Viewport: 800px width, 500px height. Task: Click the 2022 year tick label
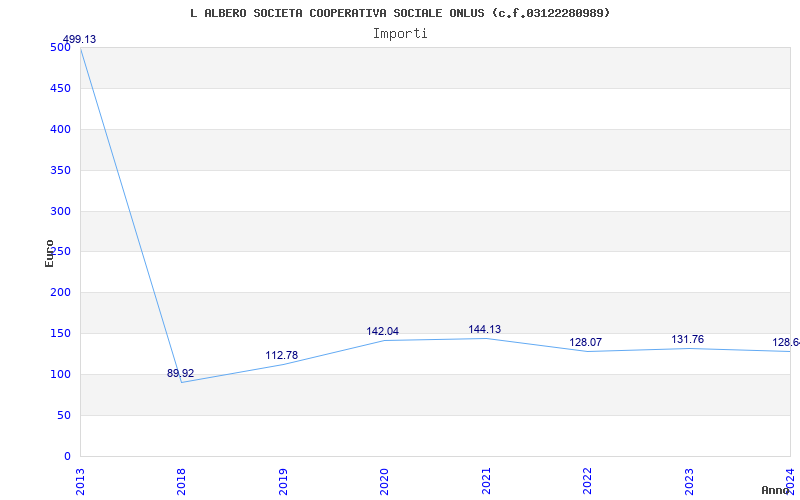point(588,481)
